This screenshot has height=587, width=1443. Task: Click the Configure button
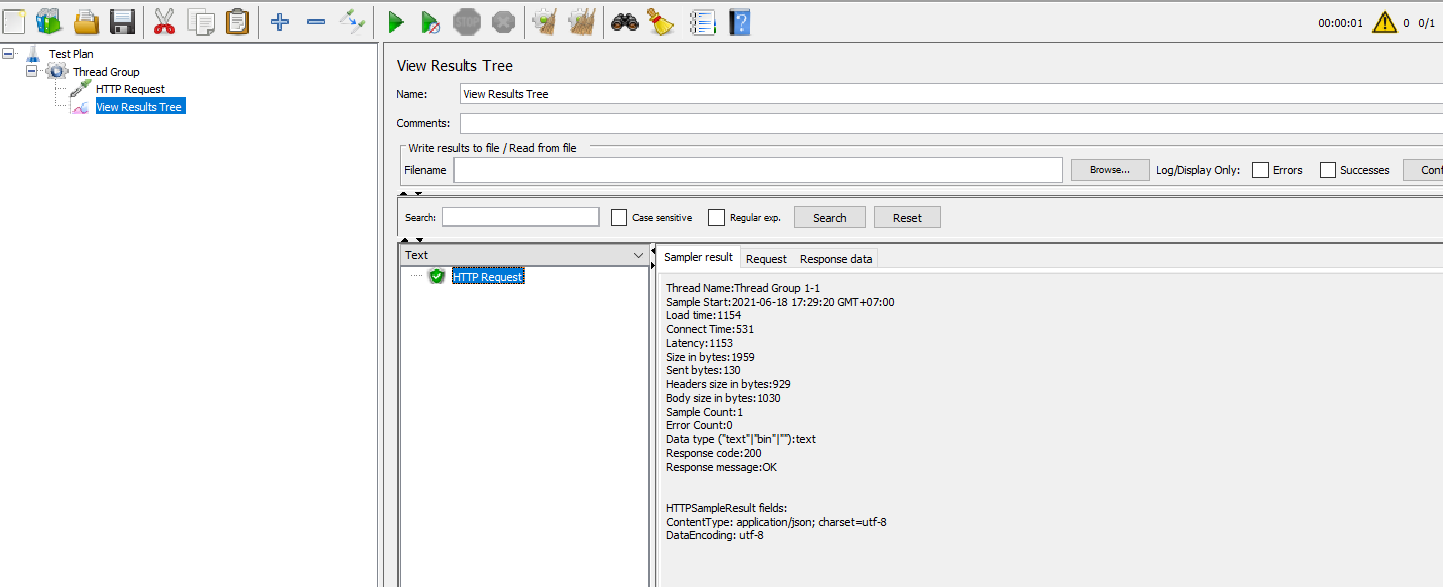point(1423,170)
